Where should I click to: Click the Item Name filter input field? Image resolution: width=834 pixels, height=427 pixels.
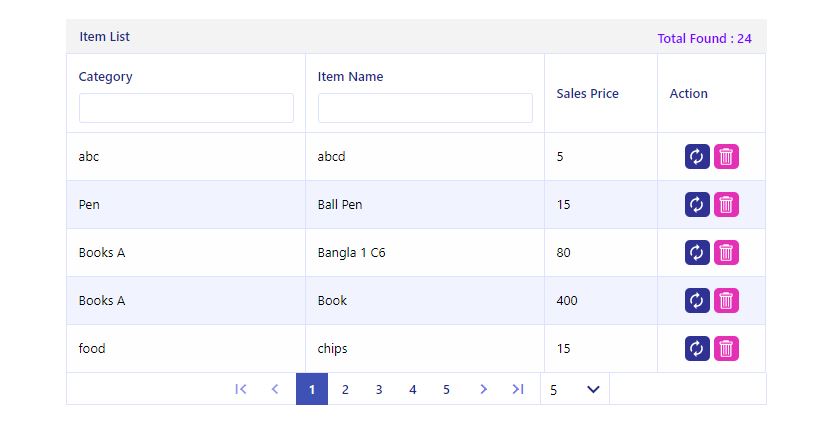425,108
